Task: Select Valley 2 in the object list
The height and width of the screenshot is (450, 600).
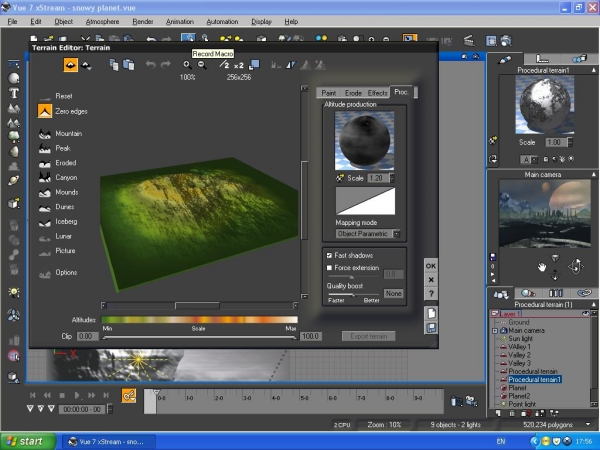Action: tap(519, 355)
